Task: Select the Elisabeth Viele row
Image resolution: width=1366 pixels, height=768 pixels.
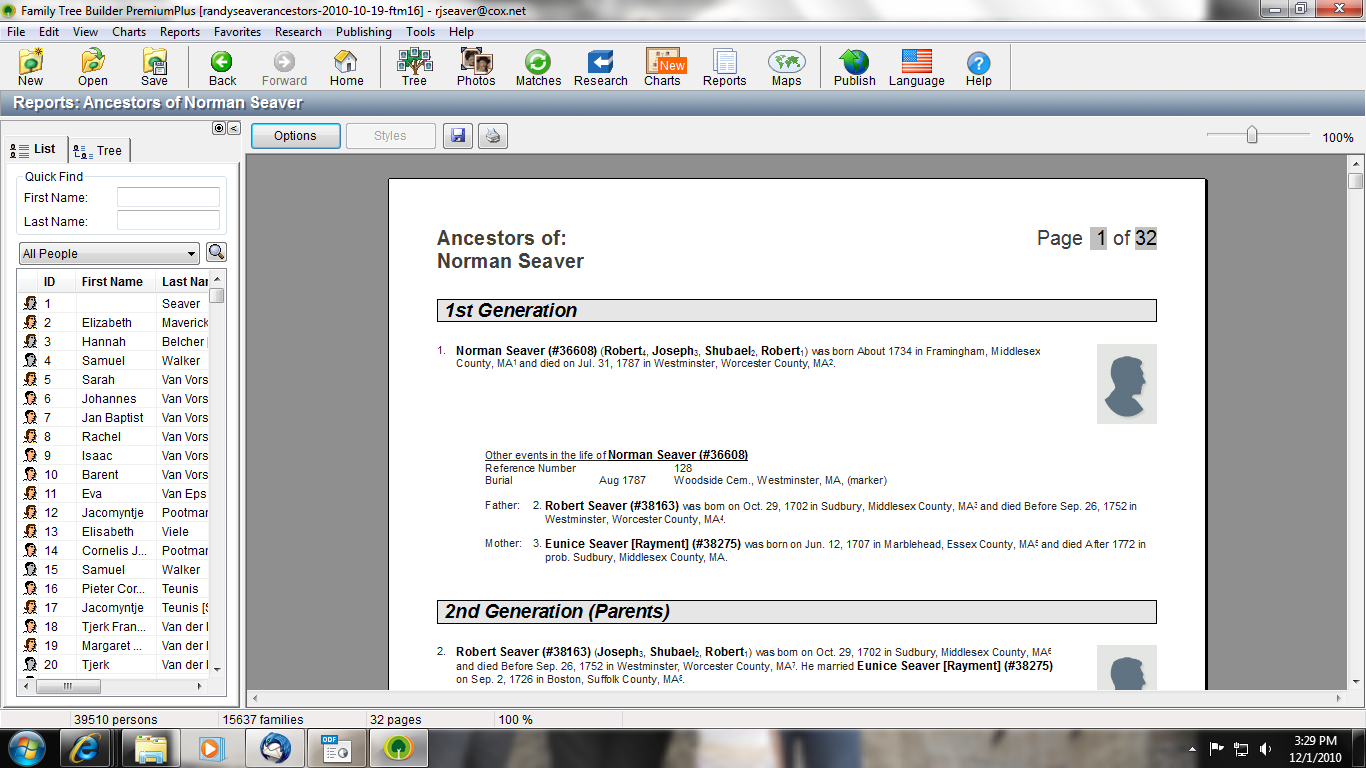Action: point(115,531)
